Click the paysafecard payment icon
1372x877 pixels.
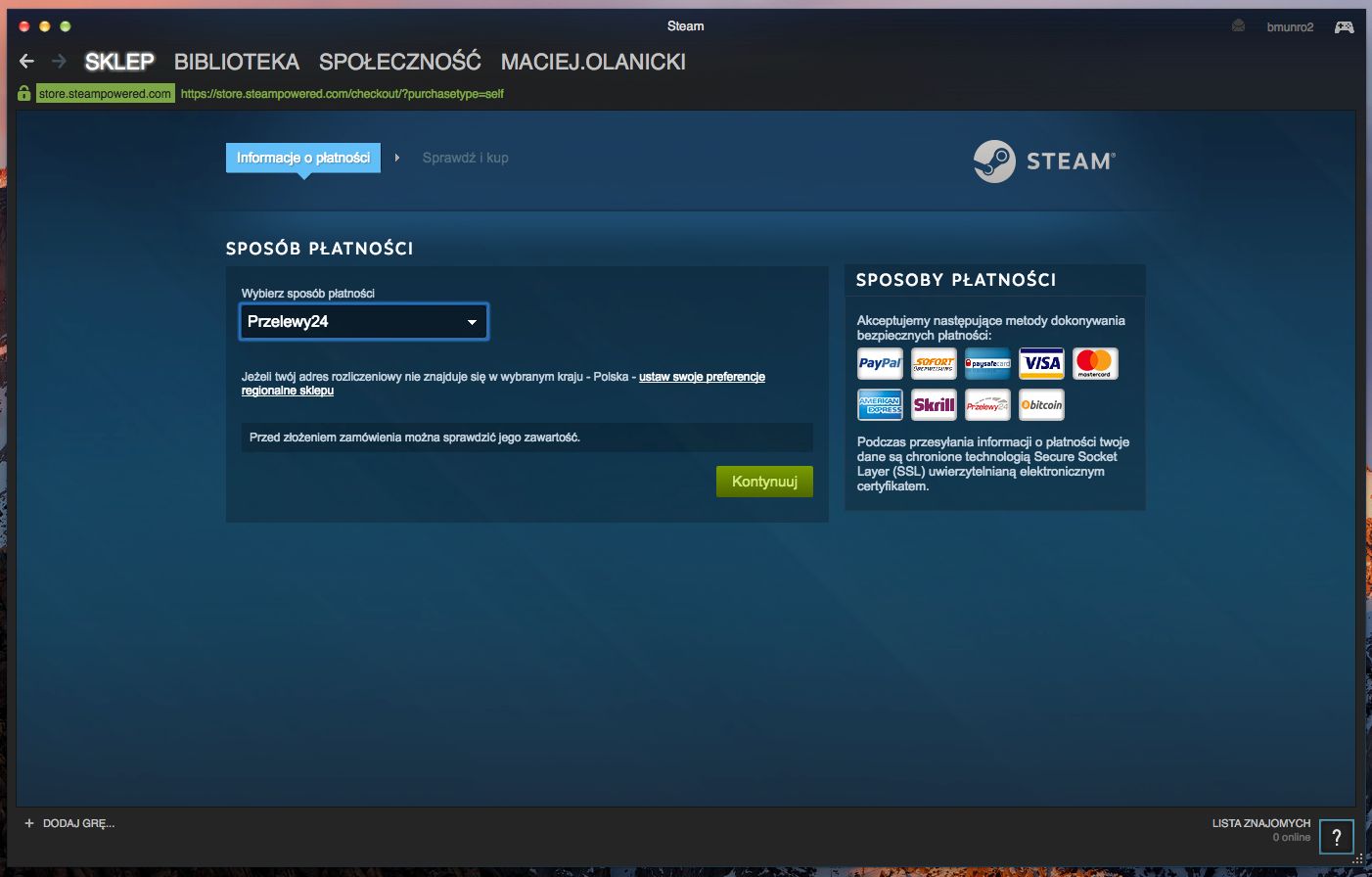pyautogui.click(x=986, y=363)
